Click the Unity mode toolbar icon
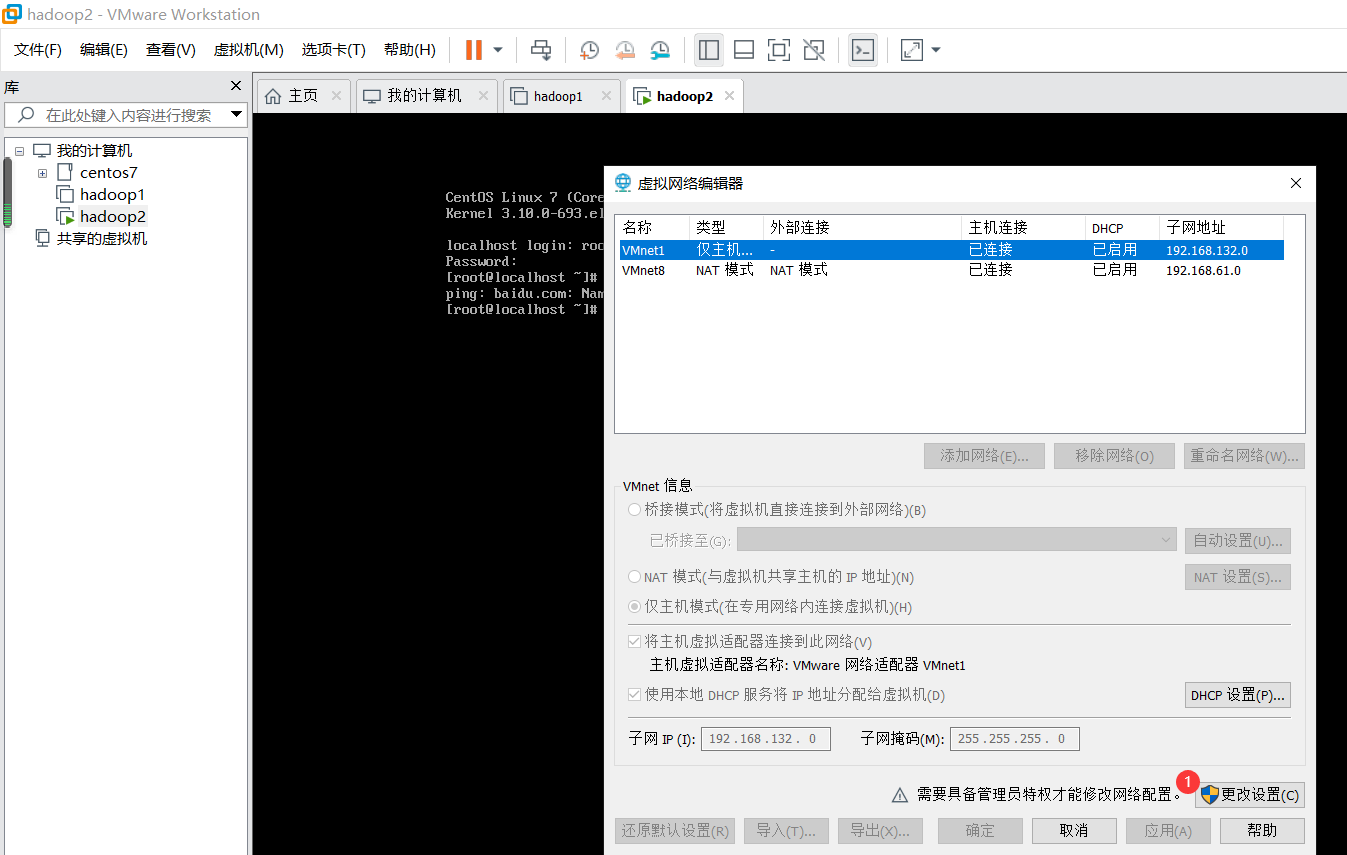Screen dimensions: 1347x855 [x=814, y=50]
